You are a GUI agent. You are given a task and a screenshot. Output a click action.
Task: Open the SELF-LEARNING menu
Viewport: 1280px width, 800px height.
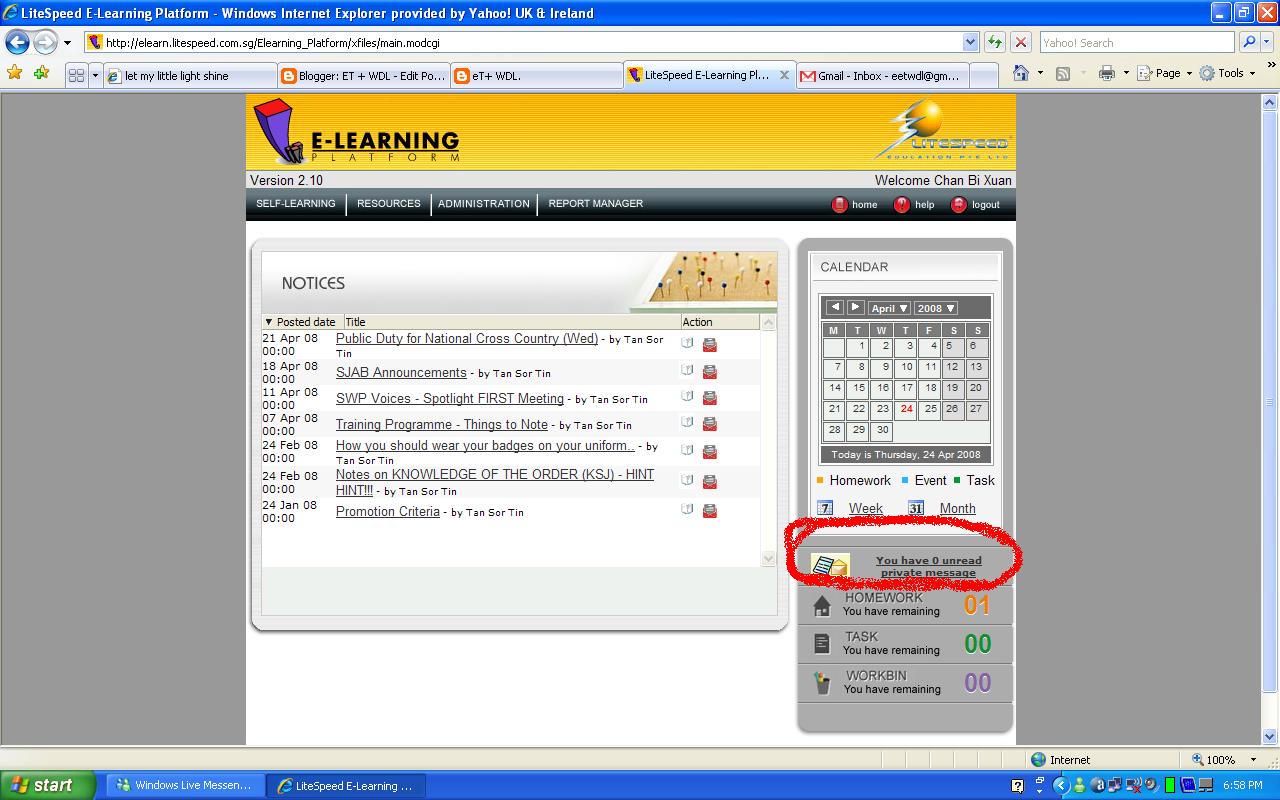[x=296, y=204]
